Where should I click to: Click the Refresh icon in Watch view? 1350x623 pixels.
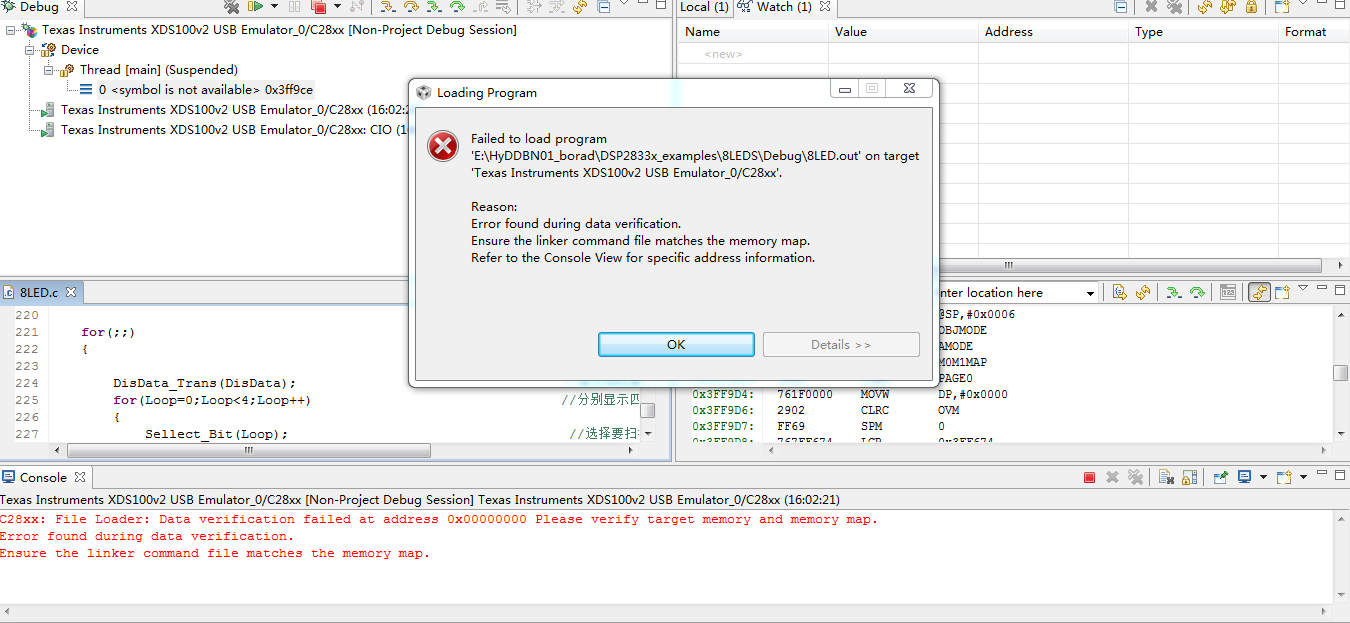[1205, 7]
